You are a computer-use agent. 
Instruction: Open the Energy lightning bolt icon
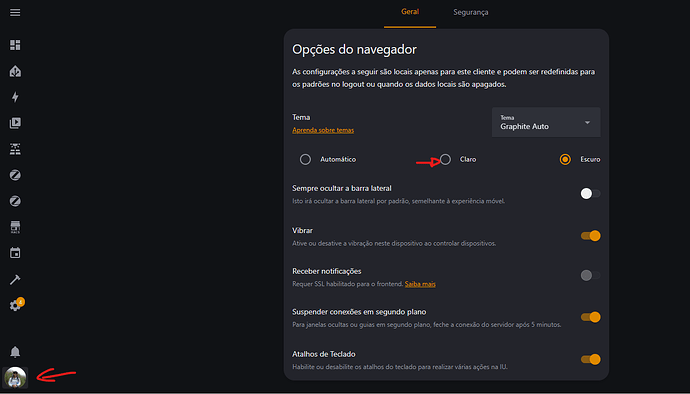click(15, 97)
